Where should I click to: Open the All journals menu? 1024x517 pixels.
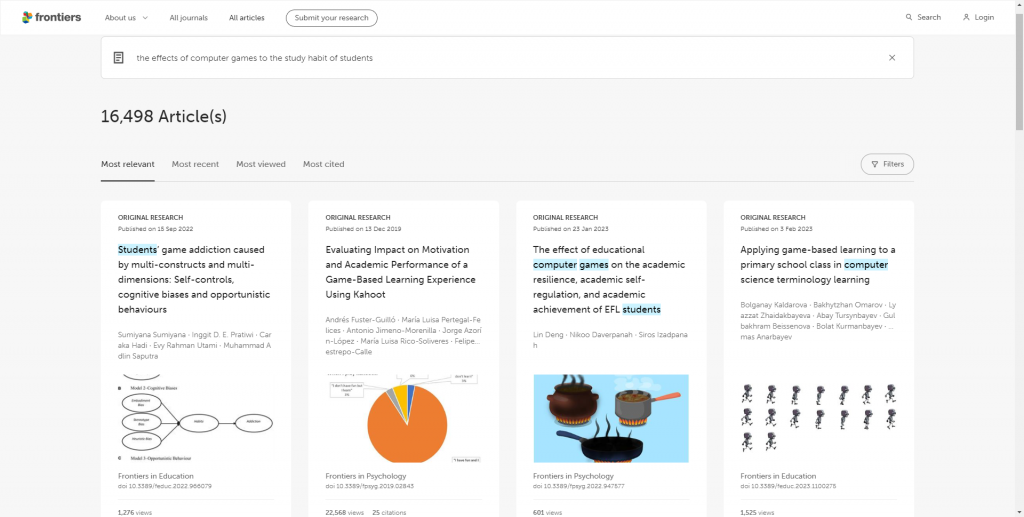pos(189,18)
